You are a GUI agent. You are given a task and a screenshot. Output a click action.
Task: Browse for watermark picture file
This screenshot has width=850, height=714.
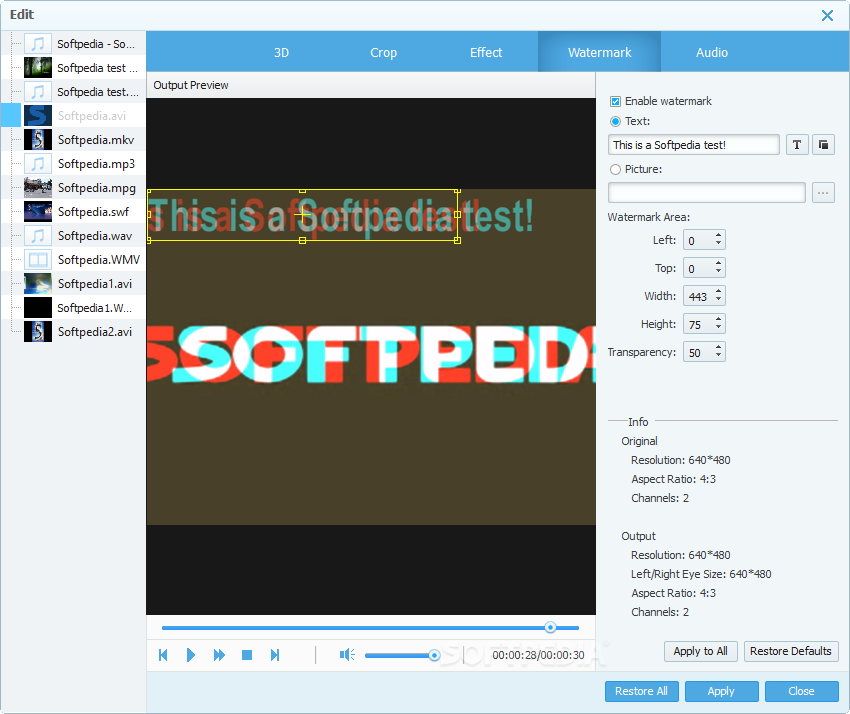tap(823, 192)
